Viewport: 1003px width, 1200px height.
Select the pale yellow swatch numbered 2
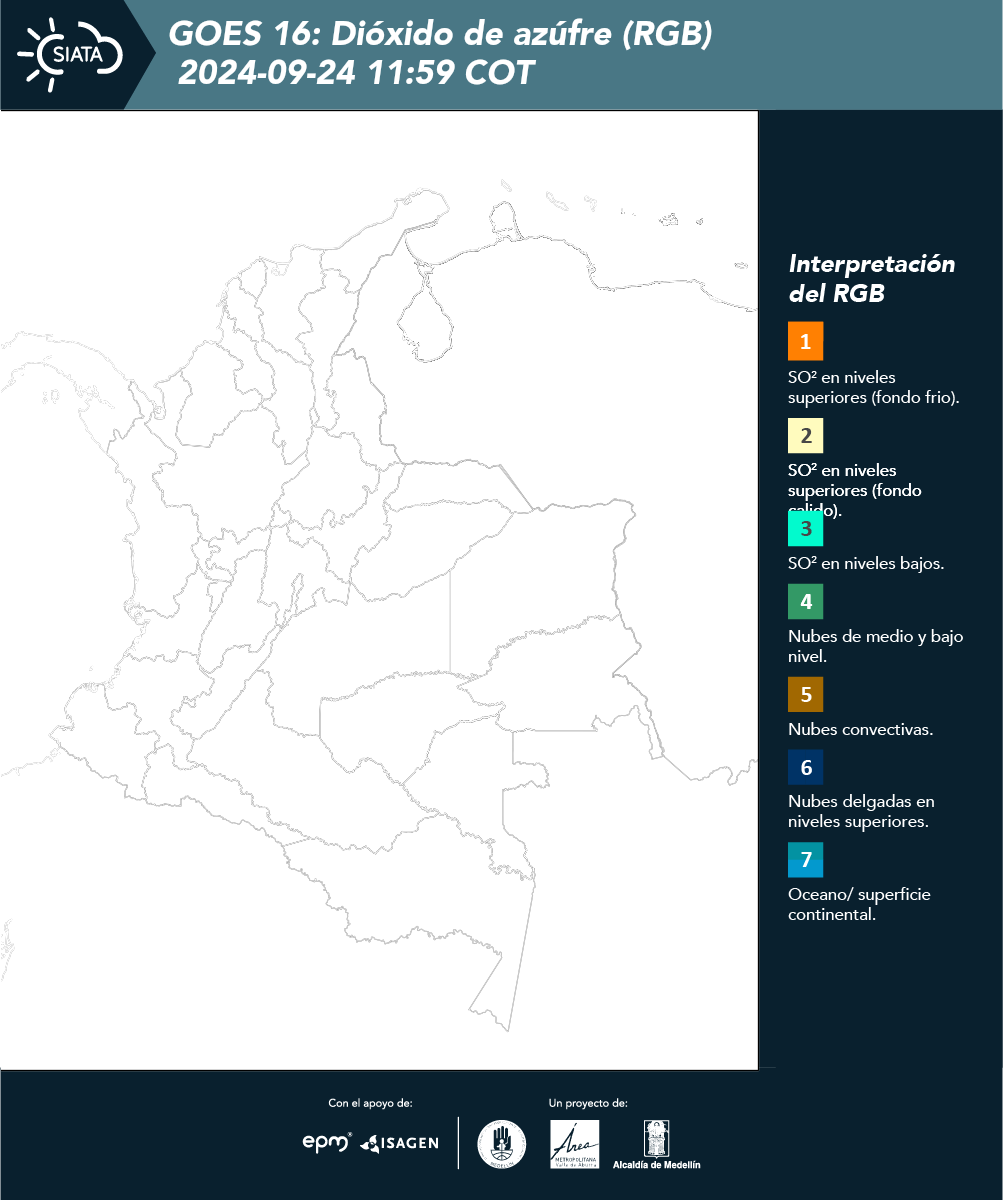pos(806,435)
